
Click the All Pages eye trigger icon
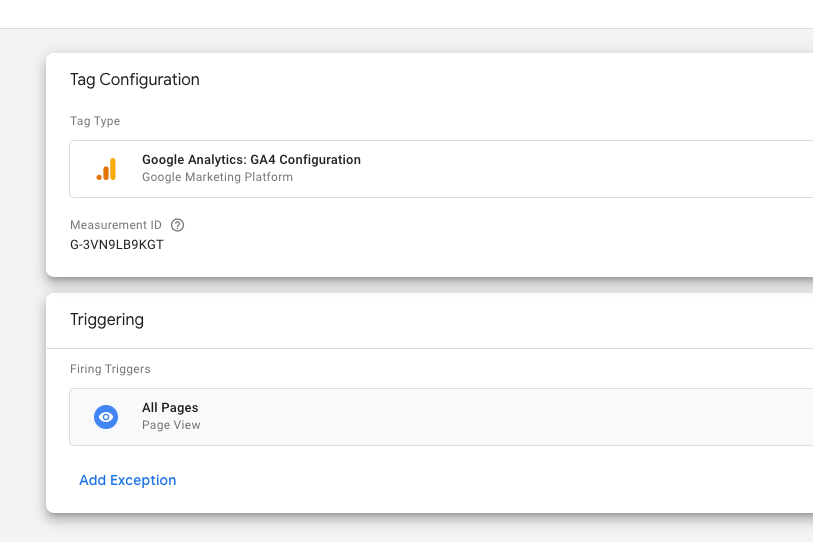coord(106,417)
